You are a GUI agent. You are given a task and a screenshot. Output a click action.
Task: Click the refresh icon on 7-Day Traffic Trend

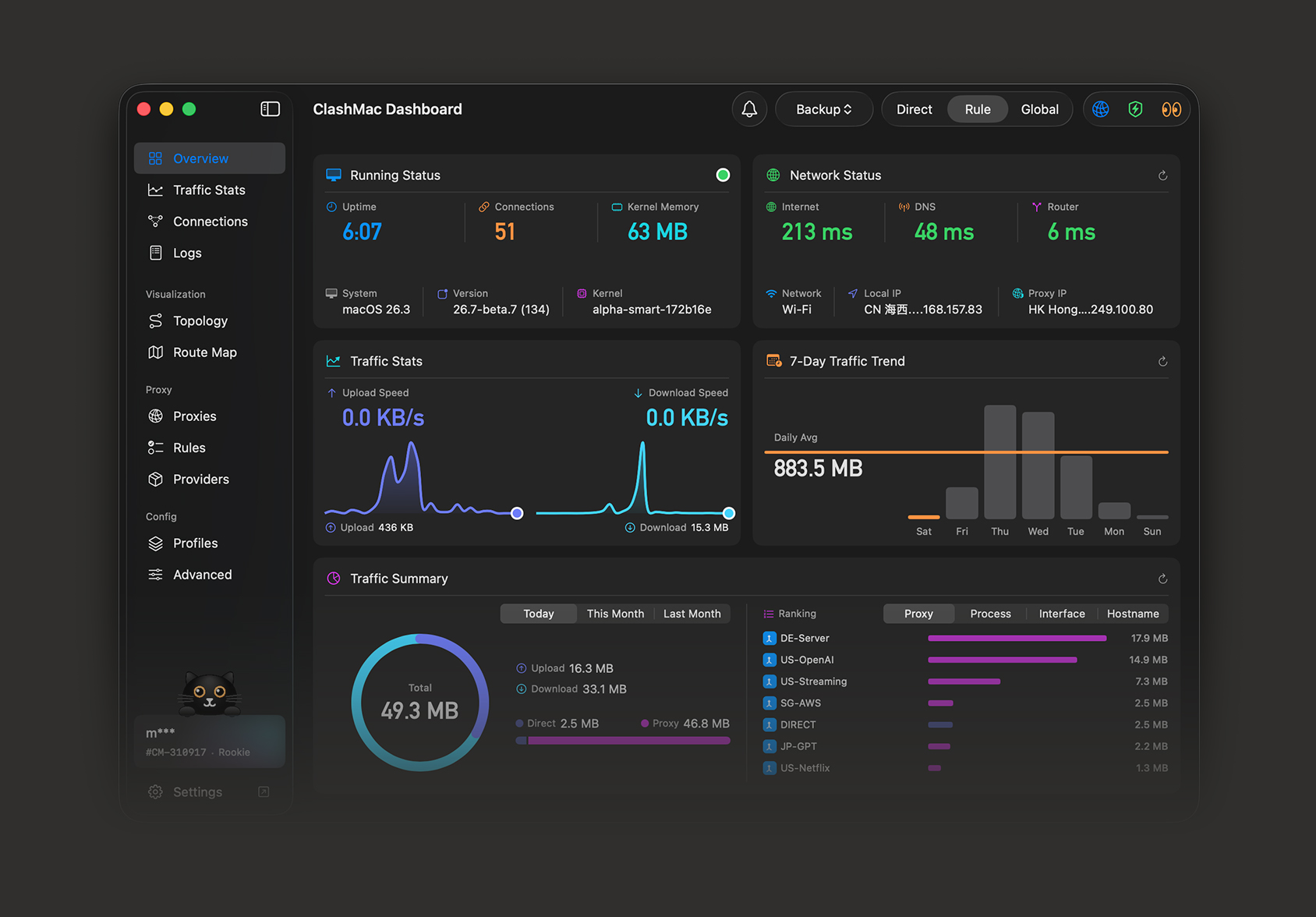point(1162,361)
